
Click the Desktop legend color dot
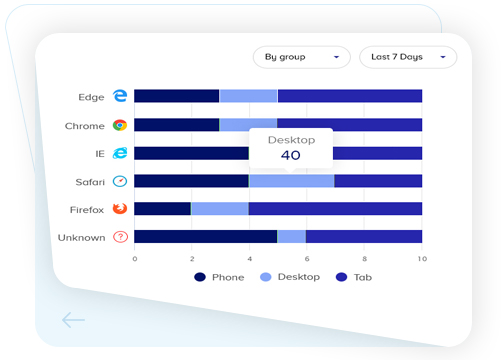pyautogui.click(x=266, y=277)
